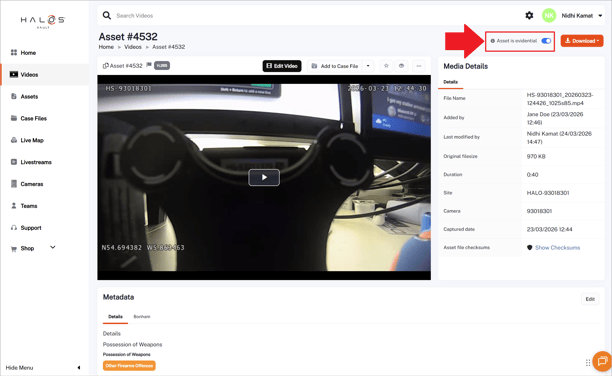
Task: Click the flag icon beside Asset #4532
Action: [149, 65]
